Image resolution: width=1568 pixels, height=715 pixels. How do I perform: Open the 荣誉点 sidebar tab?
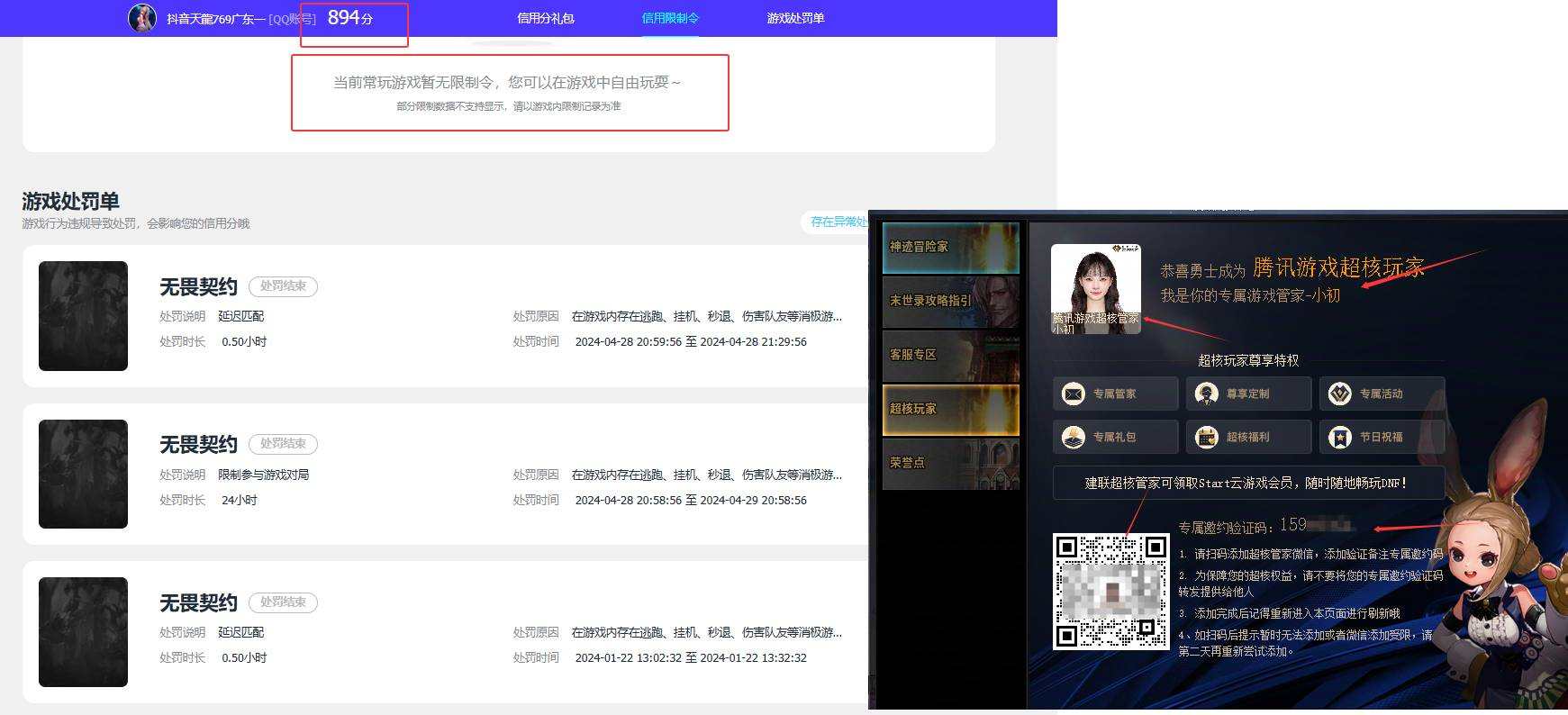tap(951, 463)
